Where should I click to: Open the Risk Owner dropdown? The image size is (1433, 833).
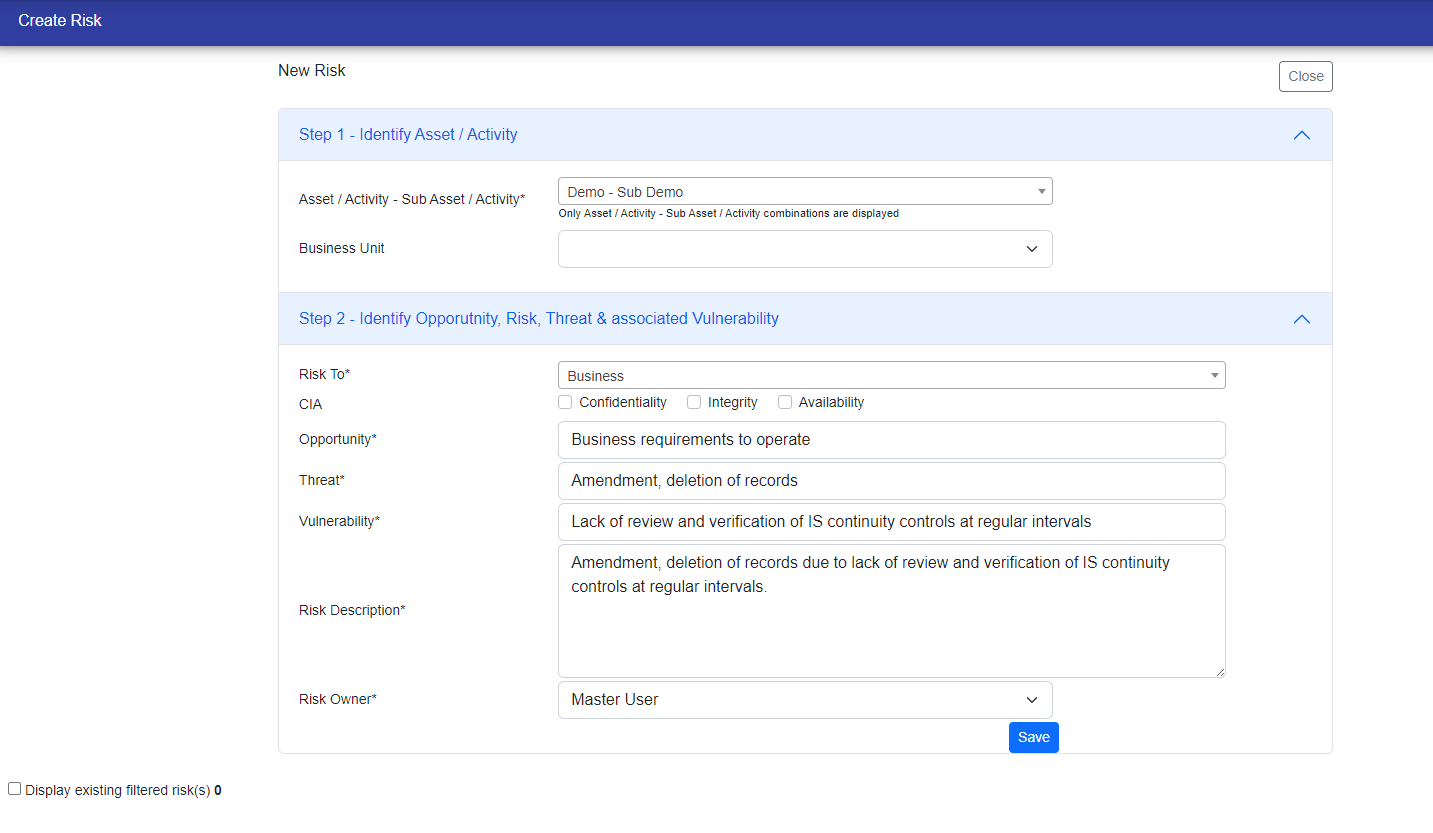[804, 700]
